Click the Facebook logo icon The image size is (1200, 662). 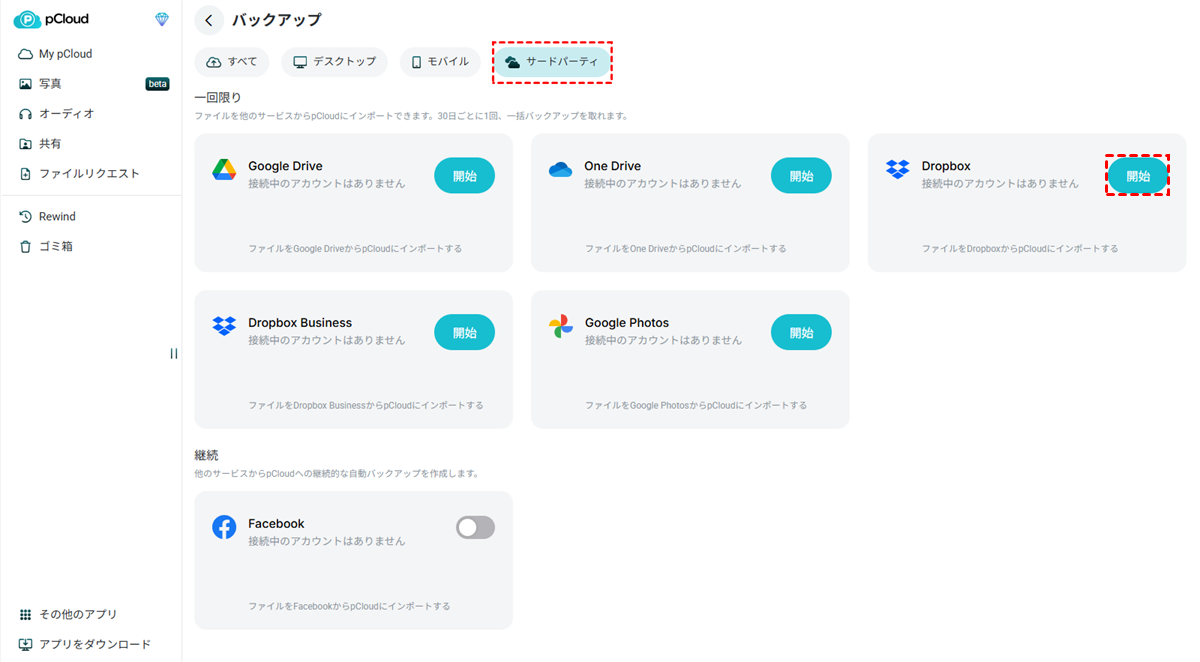[224, 527]
